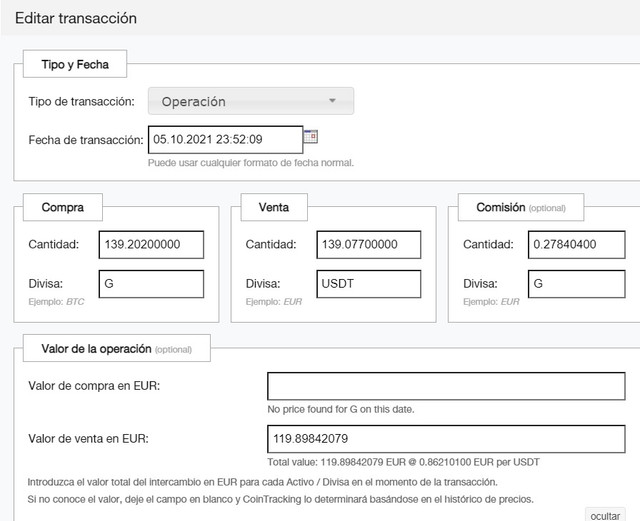Image resolution: width=640 pixels, height=521 pixels.
Task: Click the 'Tipo y Fecha' section label
Action: 75,64
